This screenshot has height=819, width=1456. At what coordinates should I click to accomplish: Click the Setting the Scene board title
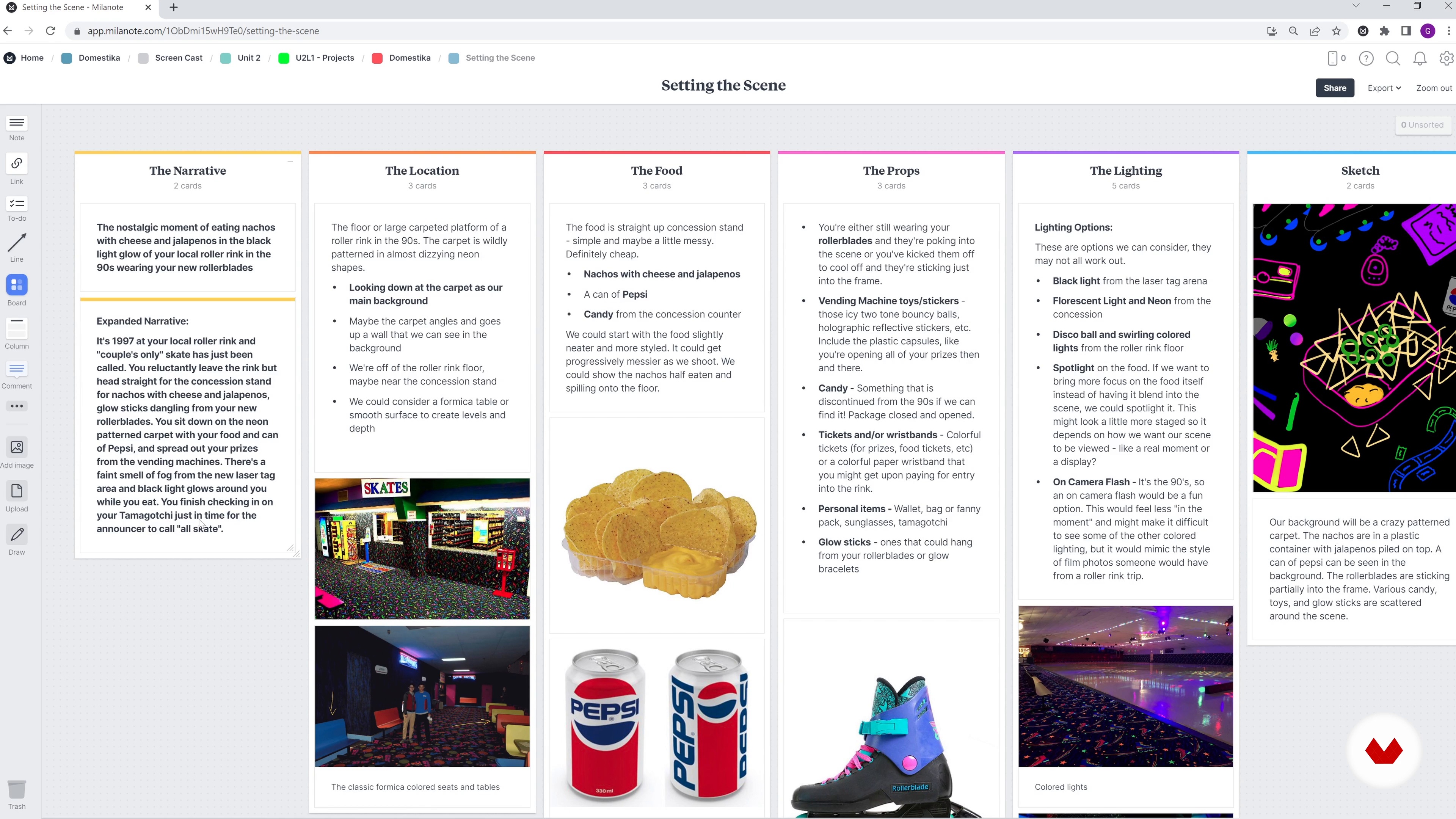pyautogui.click(x=723, y=85)
